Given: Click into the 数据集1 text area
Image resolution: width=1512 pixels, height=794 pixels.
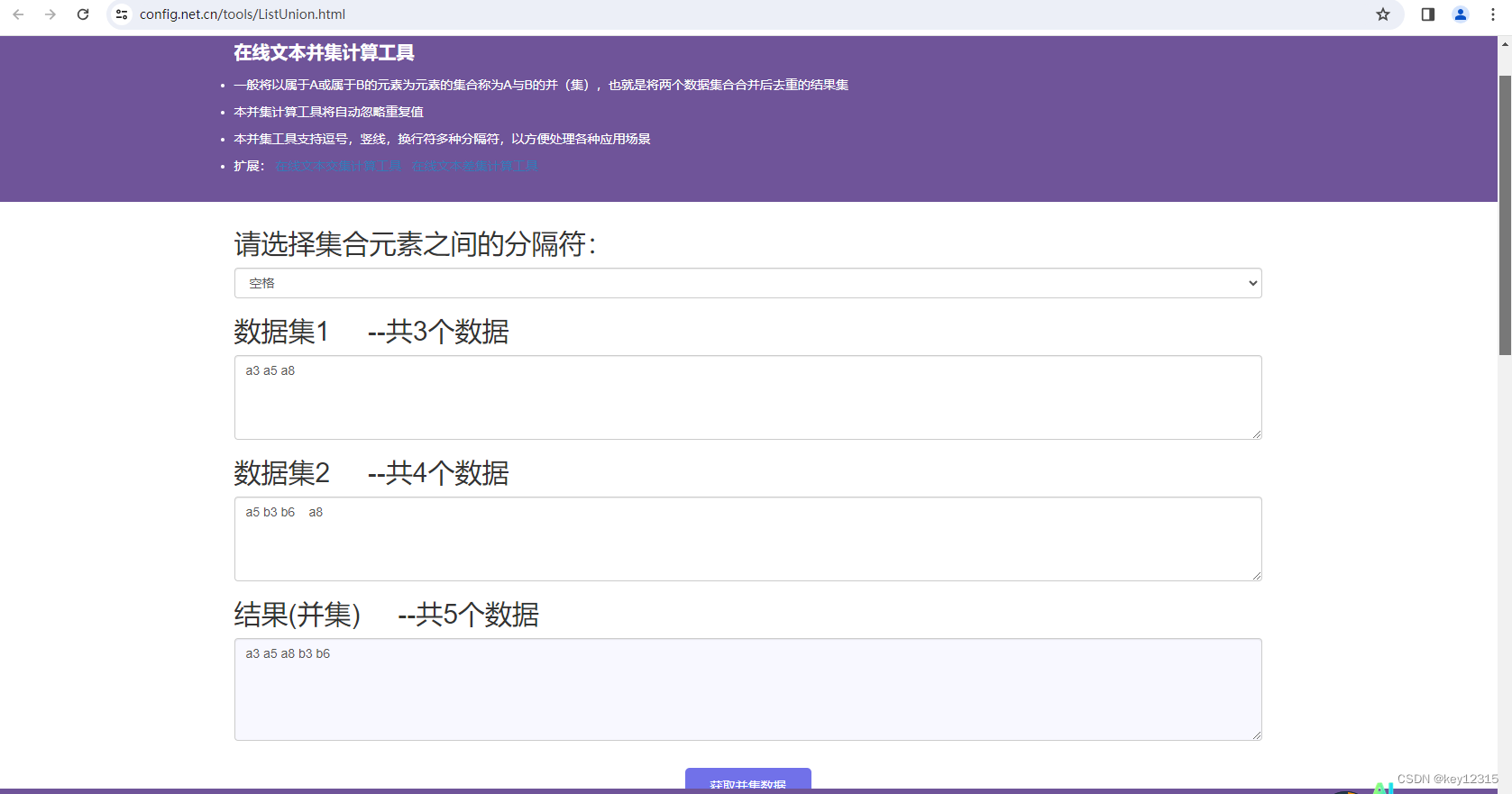Looking at the screenshot, I should 747,397.
